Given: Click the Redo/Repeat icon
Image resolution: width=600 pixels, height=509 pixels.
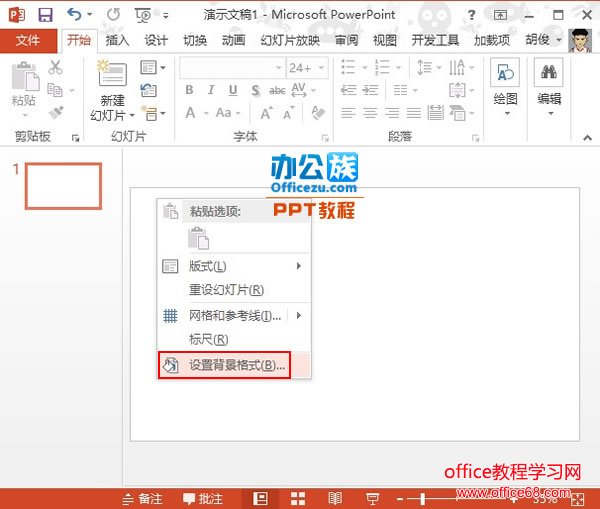Looking at the screenshot, I should [x=113, y=15].
